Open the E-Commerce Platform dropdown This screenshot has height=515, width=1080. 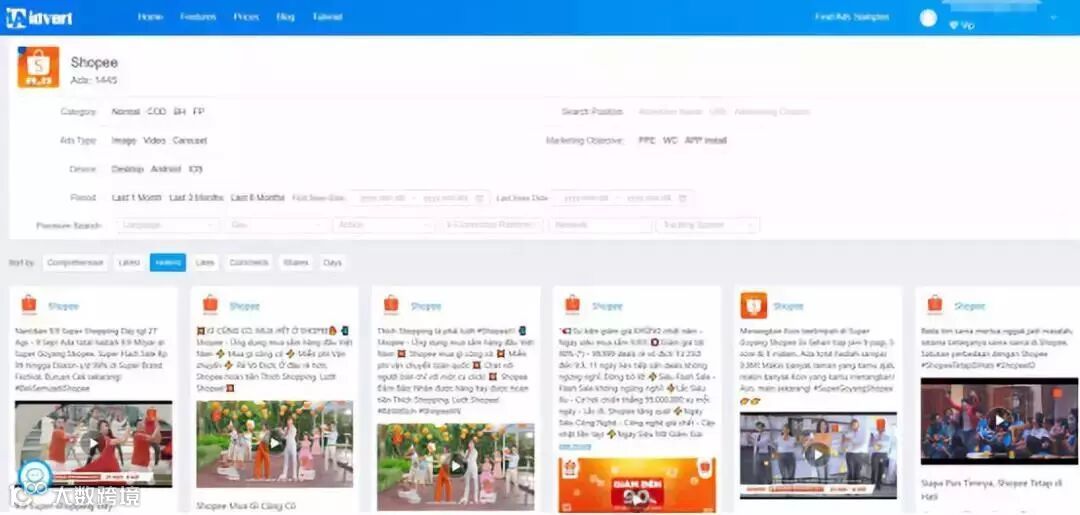point(492,225)
